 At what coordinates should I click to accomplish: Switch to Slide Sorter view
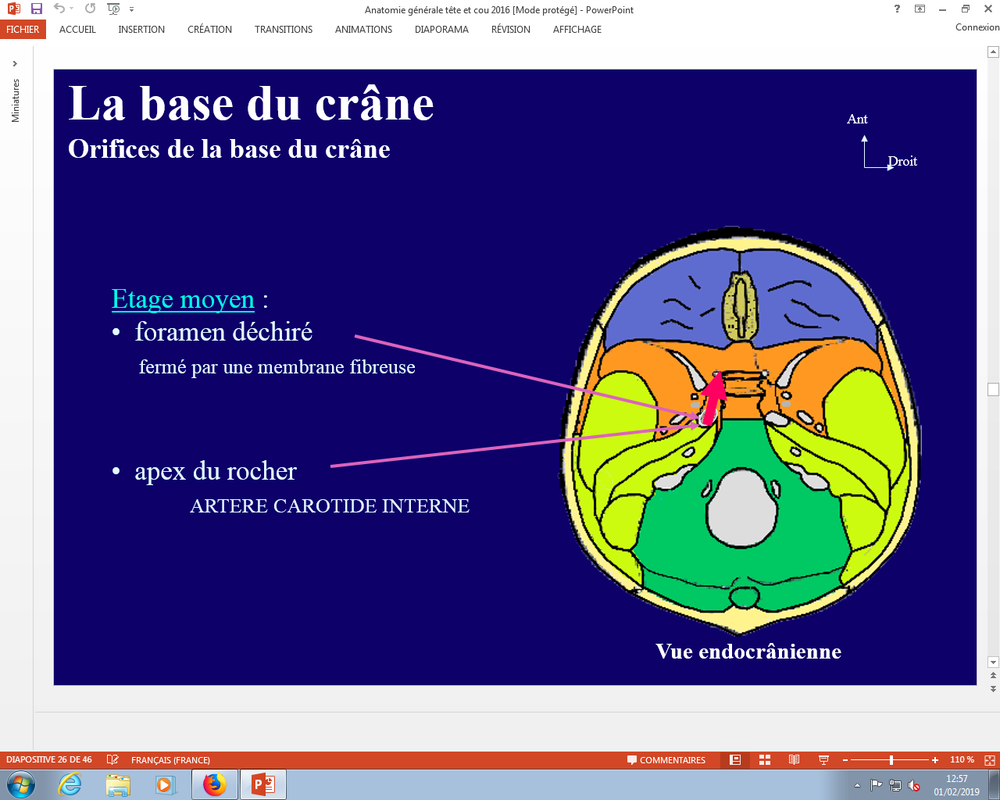765,760
